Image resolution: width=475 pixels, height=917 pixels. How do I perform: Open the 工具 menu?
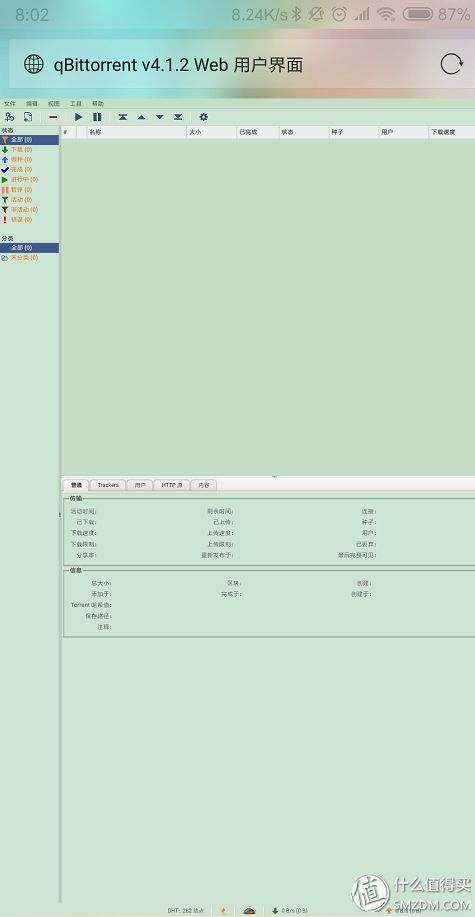[x=75, y=104]
